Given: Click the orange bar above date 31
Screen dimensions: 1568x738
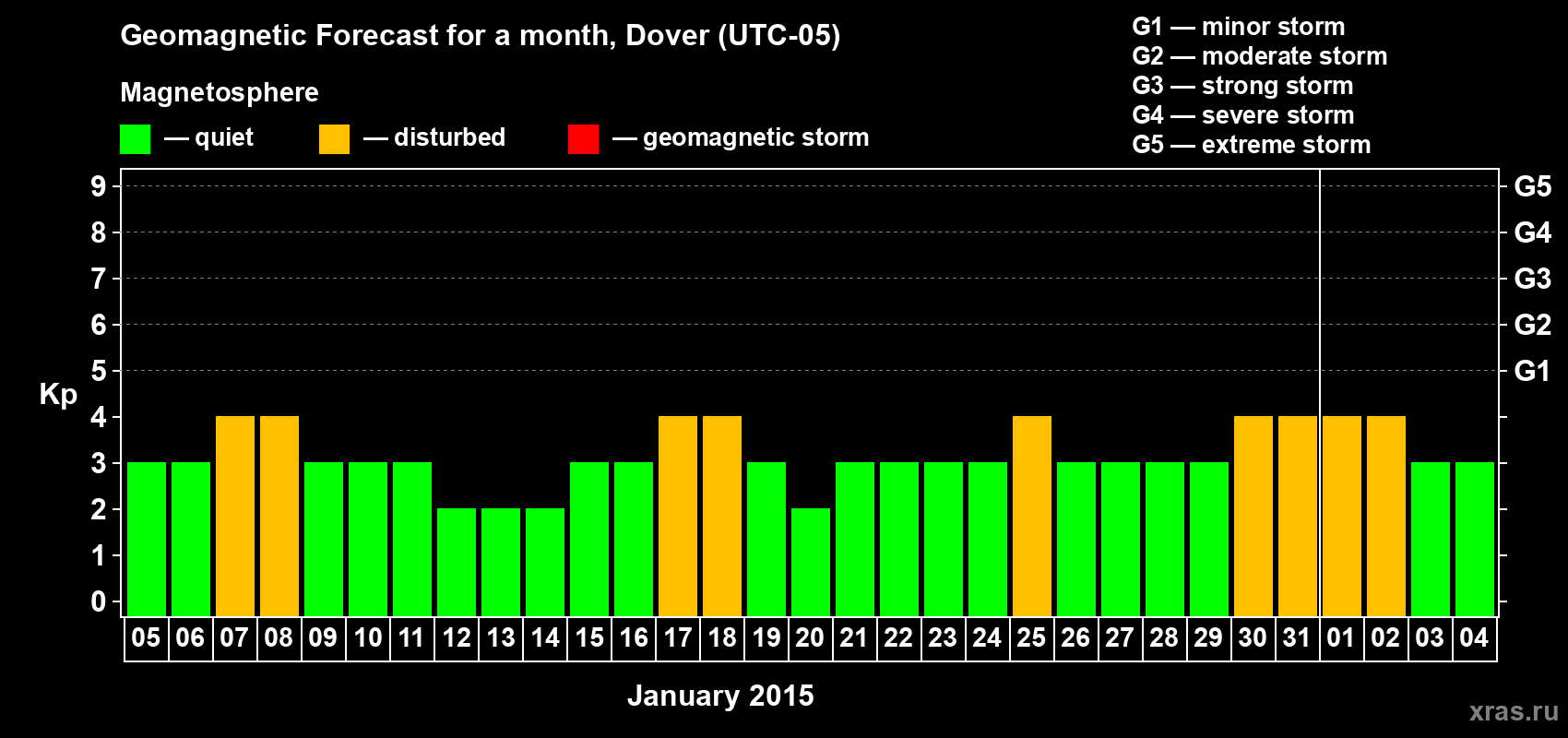Looking at the screenshot, I should pos(1298,516).
